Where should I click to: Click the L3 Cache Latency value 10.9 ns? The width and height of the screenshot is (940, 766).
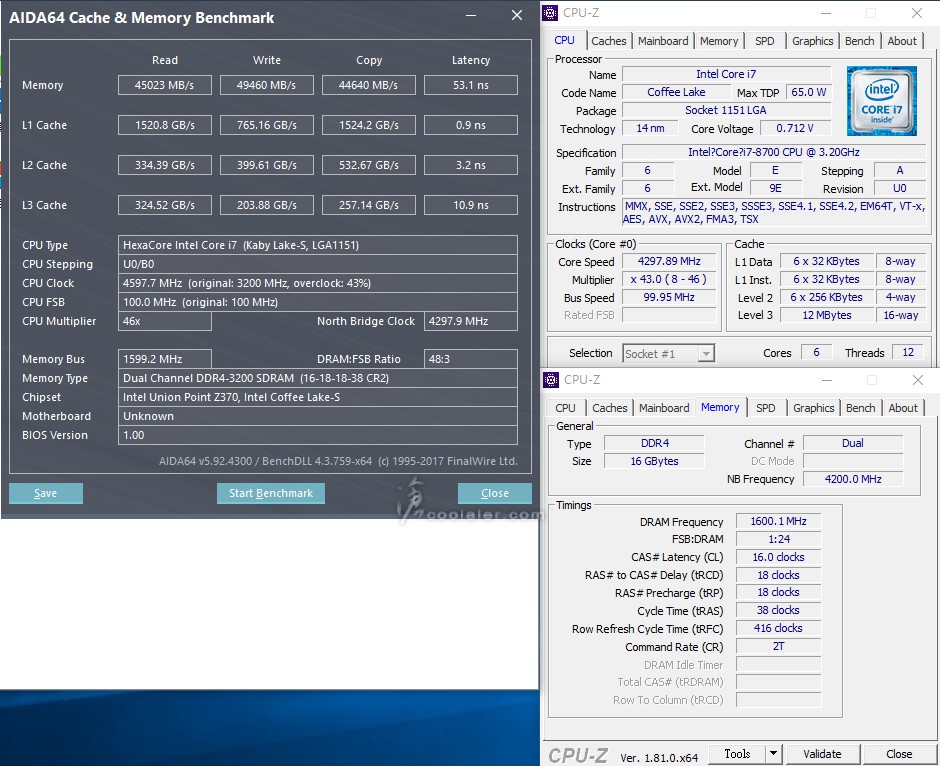click(x=471, y=205)
